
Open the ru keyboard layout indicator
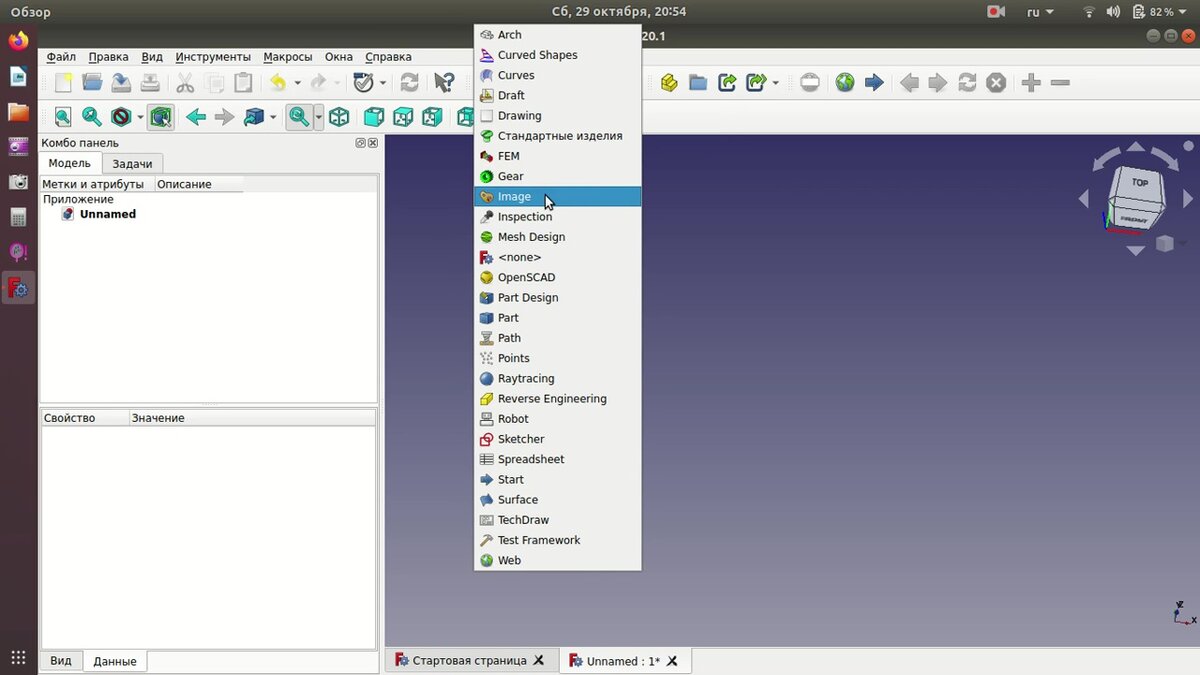(1040, 12)
